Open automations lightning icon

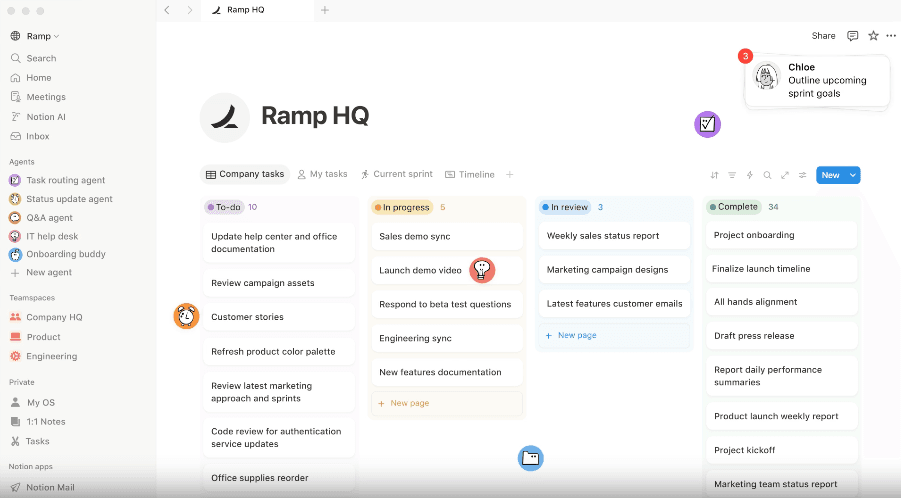click(x=749, y=175)
